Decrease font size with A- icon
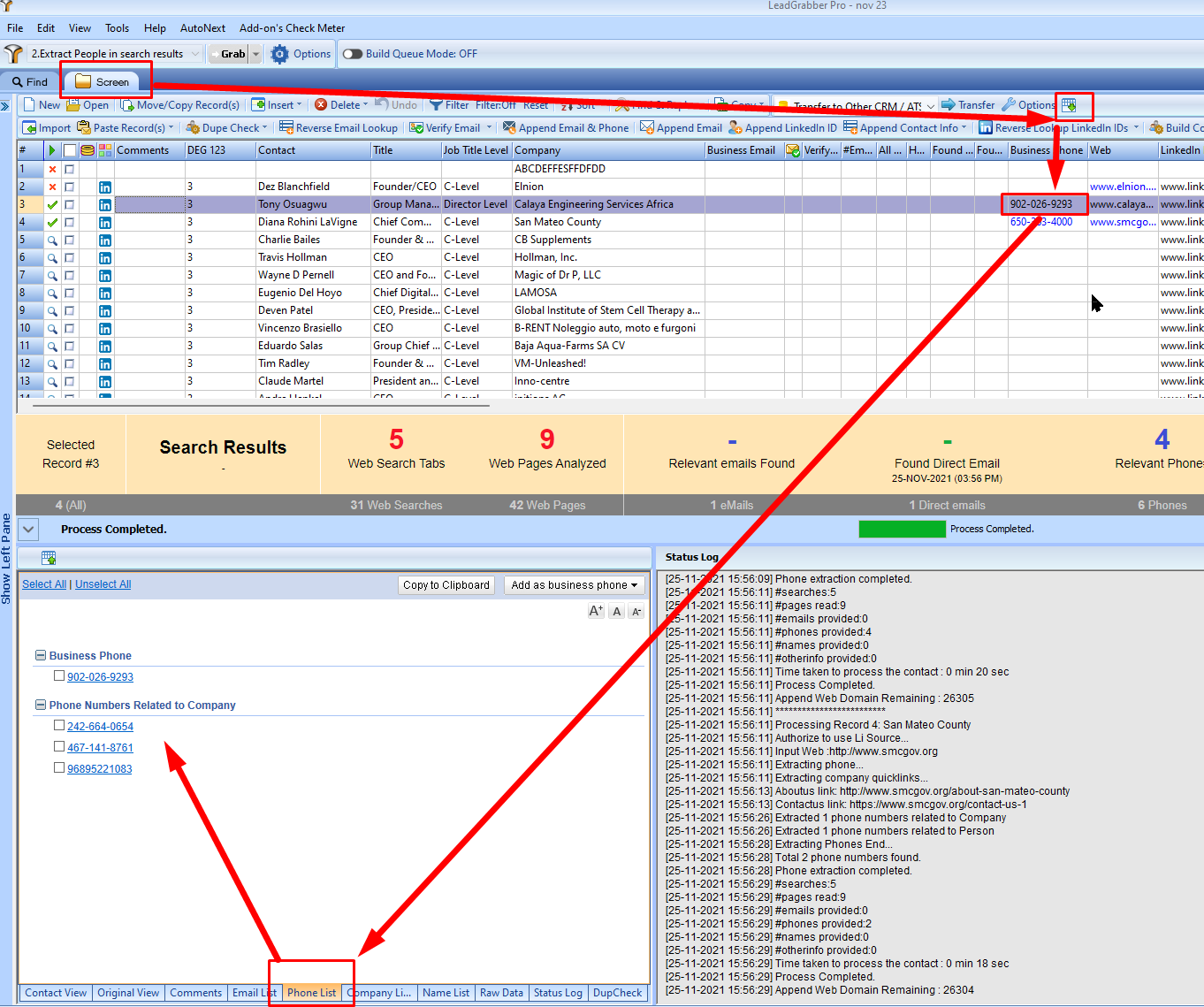Screen dimensions: 1204x1007 [636, 611]
